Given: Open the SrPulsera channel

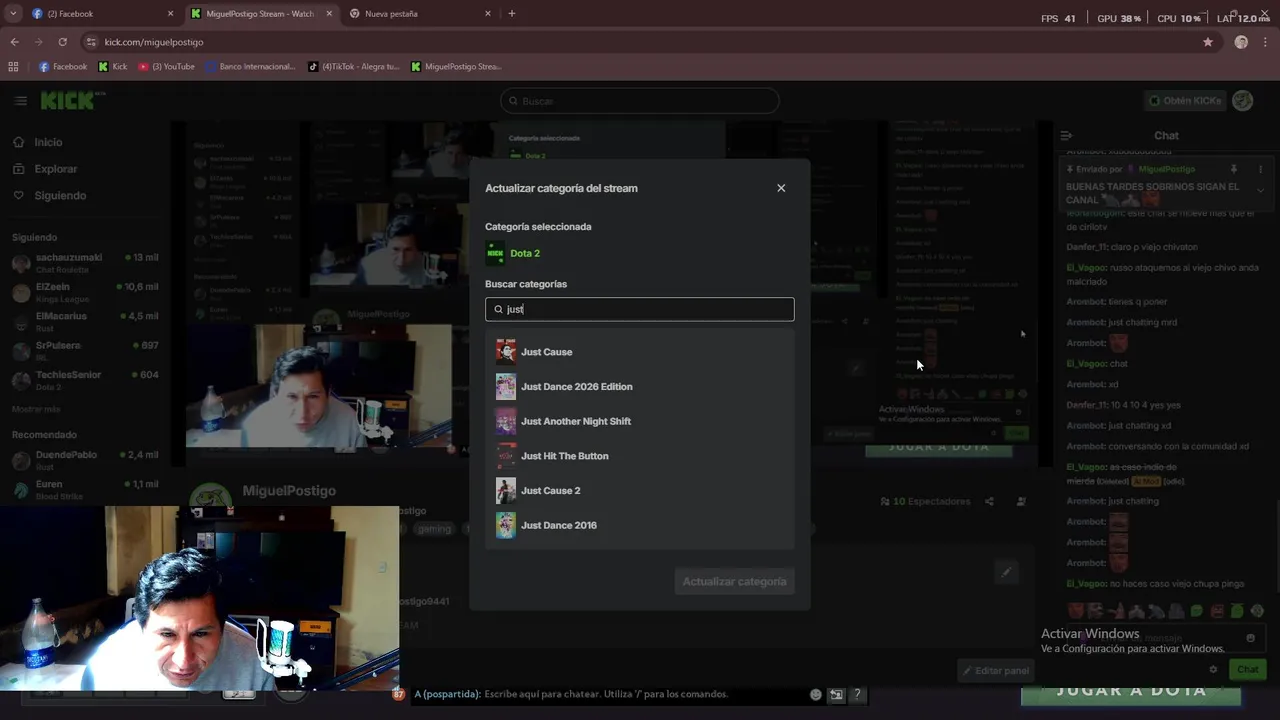Looking at the screenshot, I should click(x=84, y=350).
